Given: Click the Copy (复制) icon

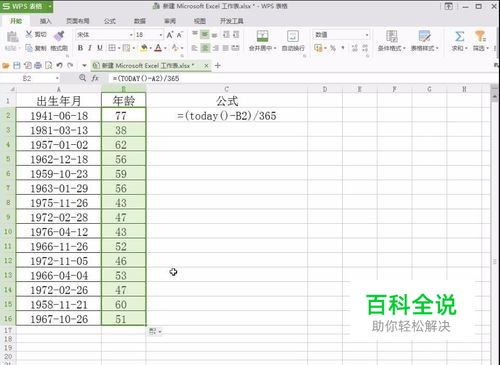Looking at the screenshot, I should (x=29, y=48).
